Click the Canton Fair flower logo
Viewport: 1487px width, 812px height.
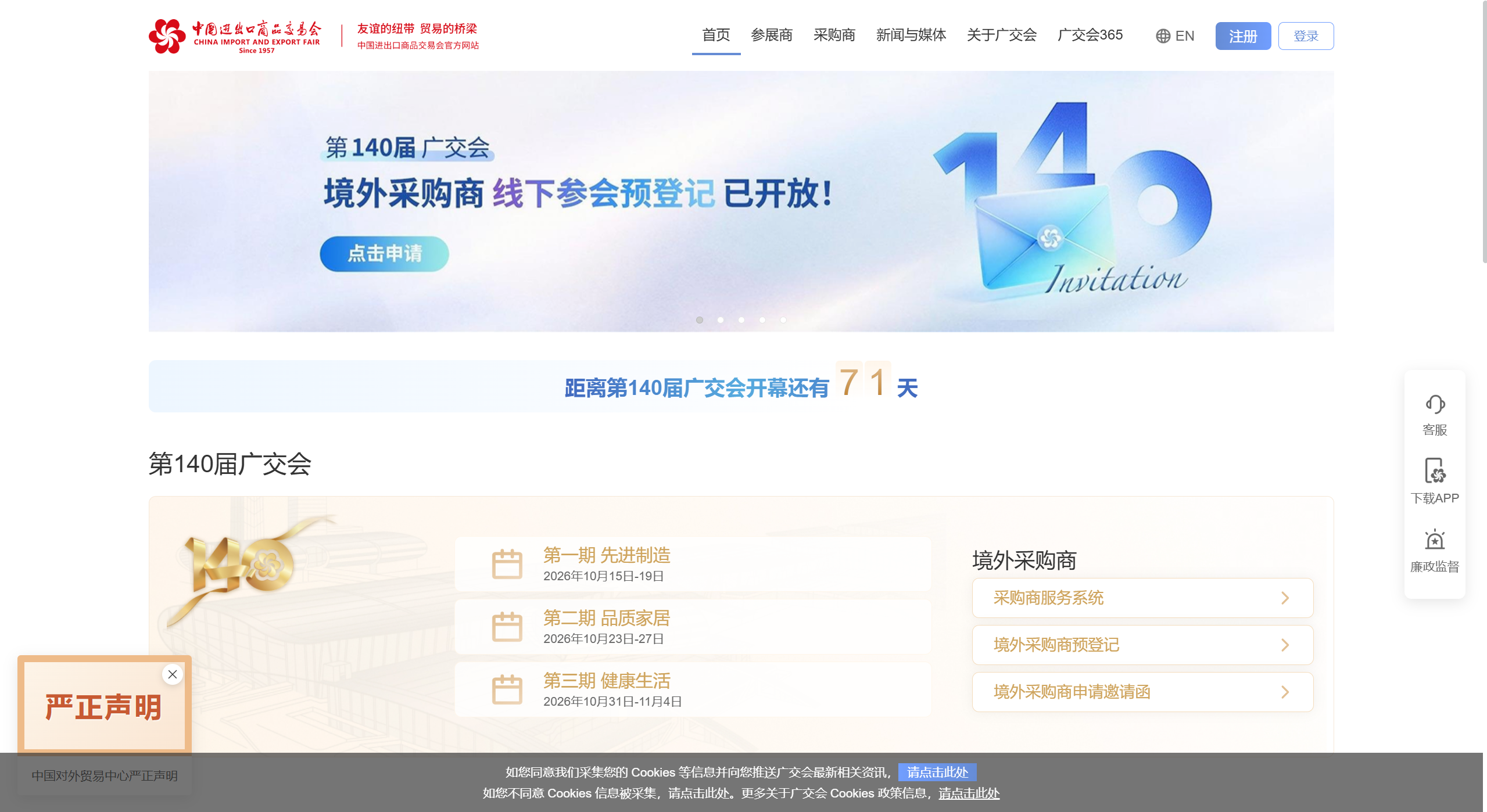[x=167, y=36]
